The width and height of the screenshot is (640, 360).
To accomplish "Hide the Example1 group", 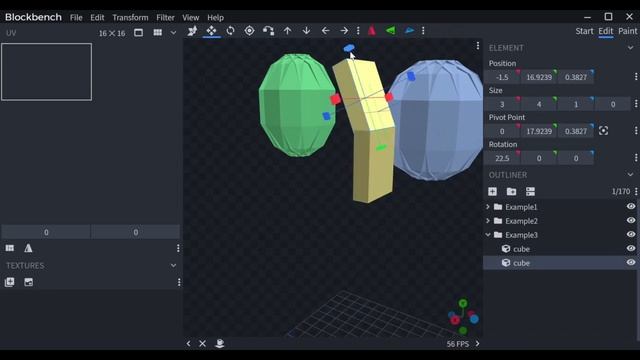I will 631,207.
